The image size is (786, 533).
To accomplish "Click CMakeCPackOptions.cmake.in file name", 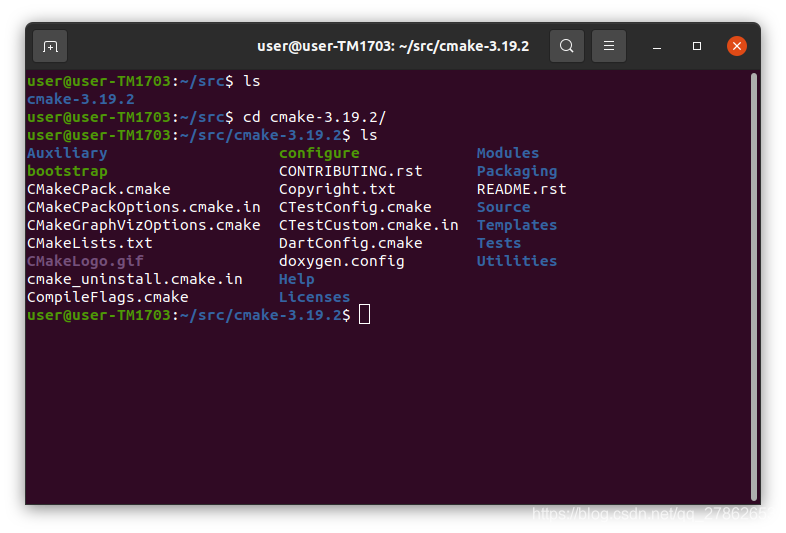I will tap(144, 207).
